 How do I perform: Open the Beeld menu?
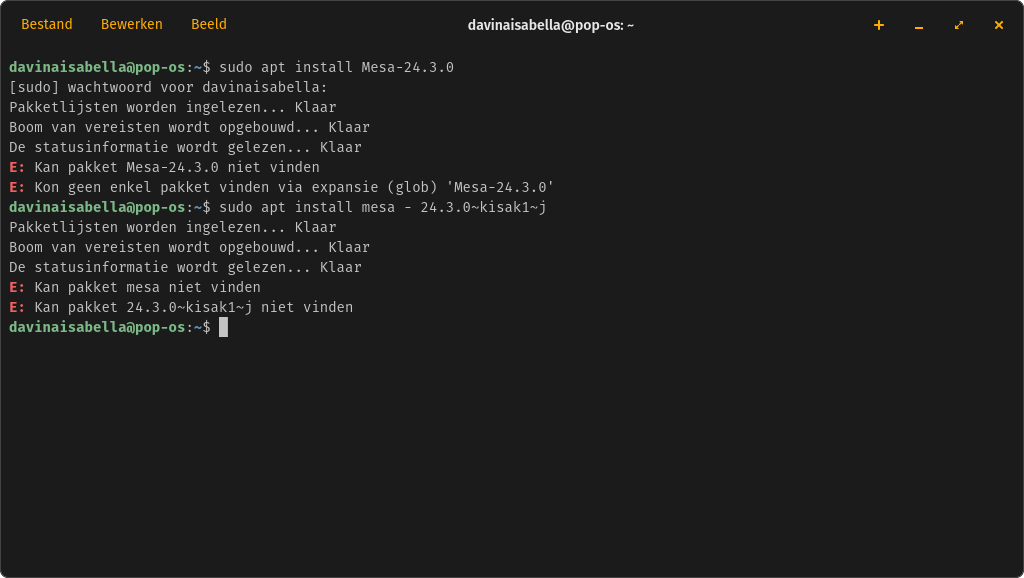pos(208,24)
